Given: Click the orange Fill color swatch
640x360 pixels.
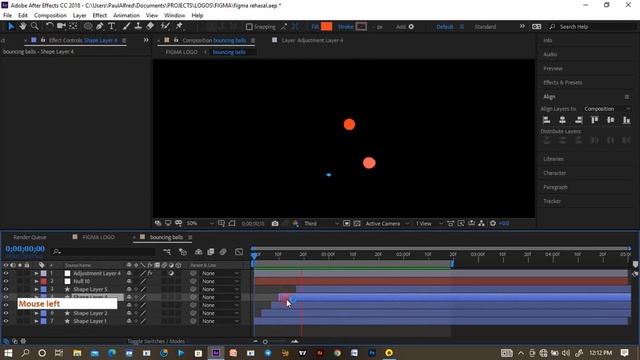Looking at the screenshot, I should click(x=326, y=27).
